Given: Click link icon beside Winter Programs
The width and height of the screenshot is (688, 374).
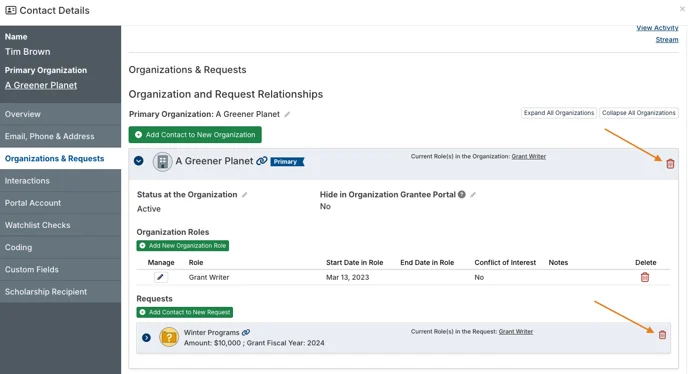Looking at the screenshot, I should pyautogui.click(x=246, y=332).
